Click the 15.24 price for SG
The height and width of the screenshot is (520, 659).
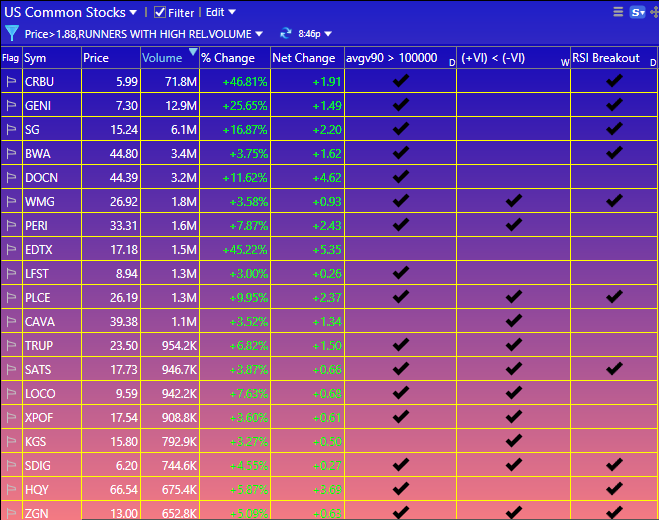[124, 129]
